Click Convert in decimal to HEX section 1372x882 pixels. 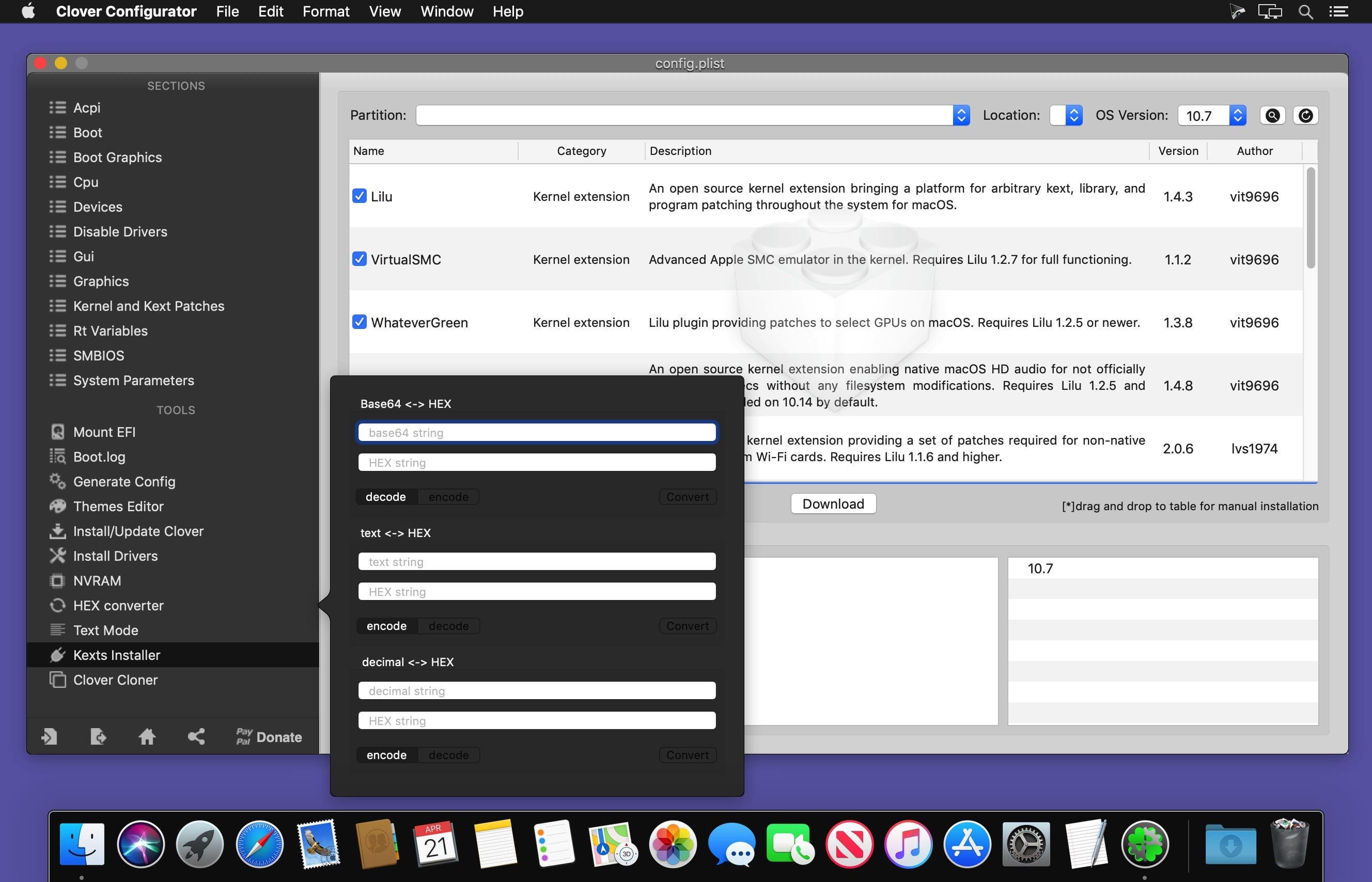tap(688, 755)
